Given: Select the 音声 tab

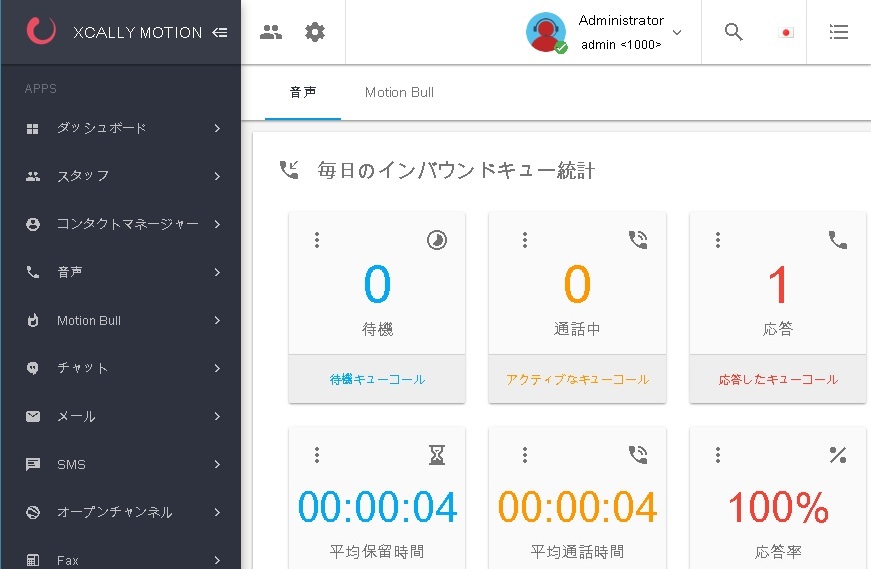Looking at the screenshot, I should 303,92.
